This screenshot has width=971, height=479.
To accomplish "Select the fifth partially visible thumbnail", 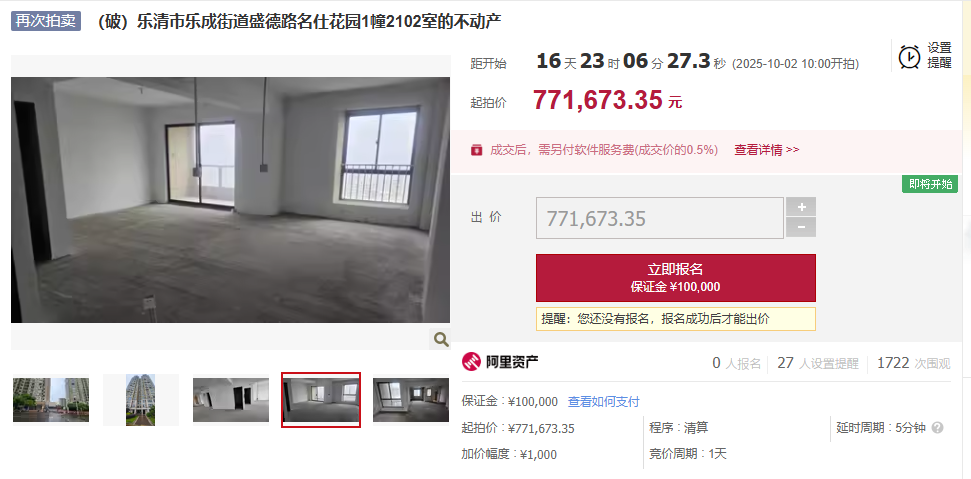I will tap(411, 400).
